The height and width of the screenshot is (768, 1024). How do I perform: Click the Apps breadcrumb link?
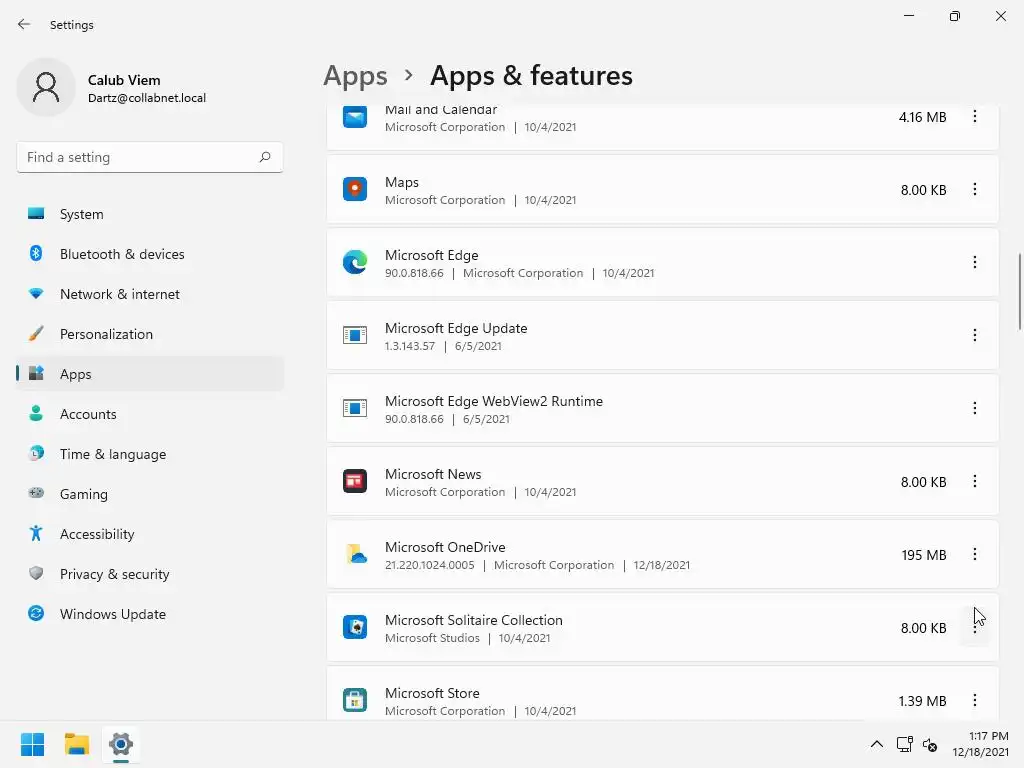(355, 76)
